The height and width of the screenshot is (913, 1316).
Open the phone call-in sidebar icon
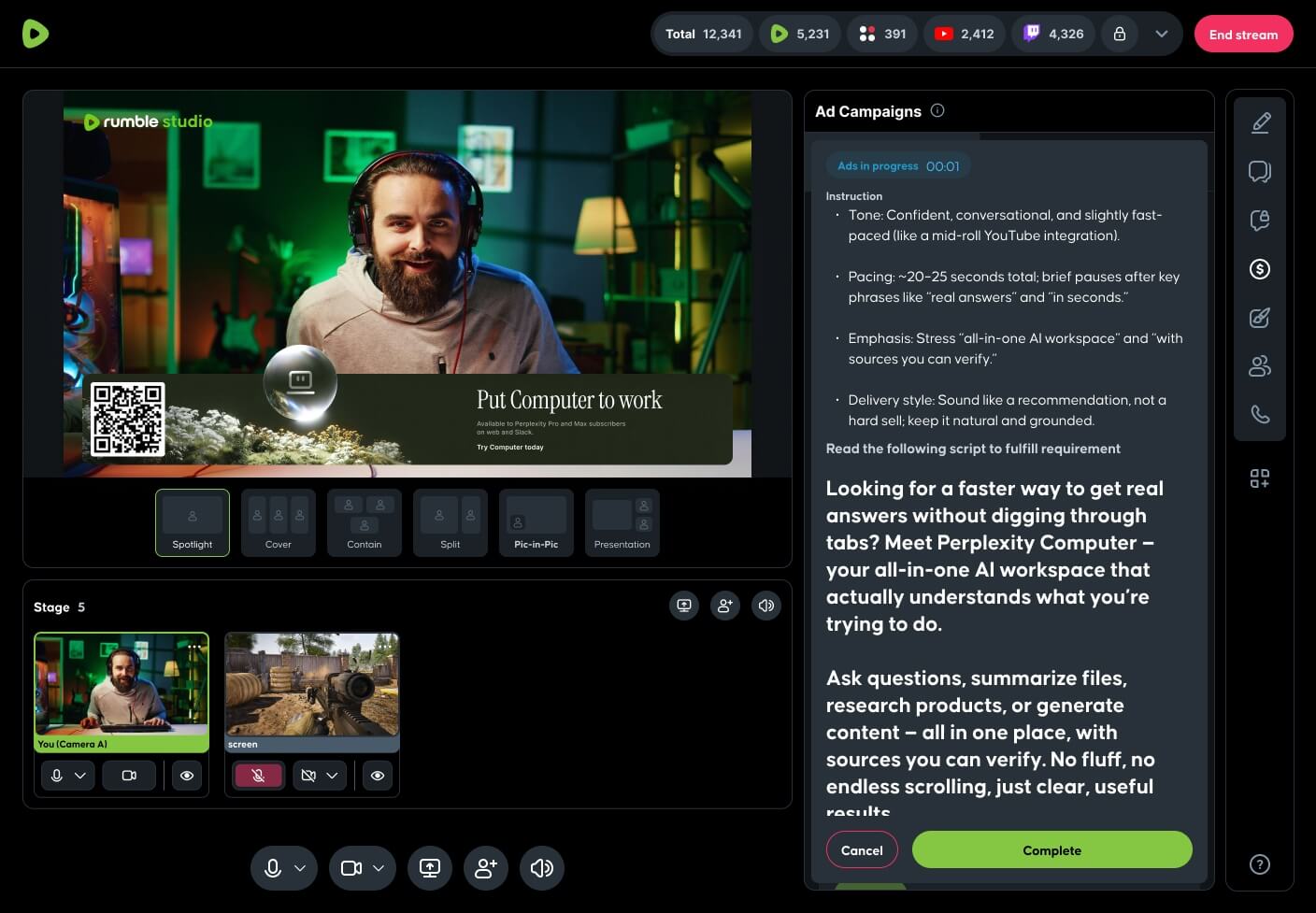click(1260, 414)
